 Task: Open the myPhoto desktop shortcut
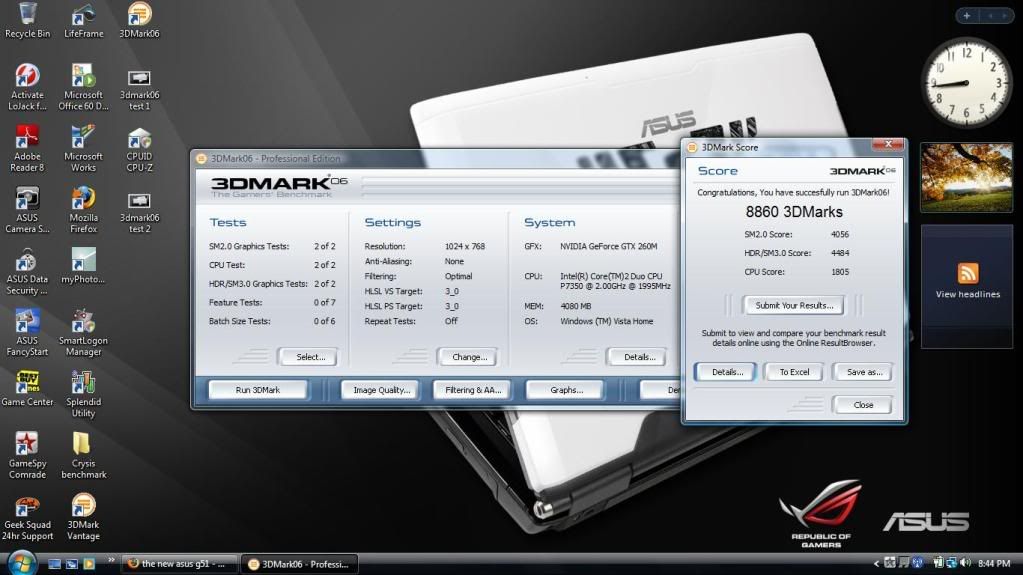click(84, 266)
